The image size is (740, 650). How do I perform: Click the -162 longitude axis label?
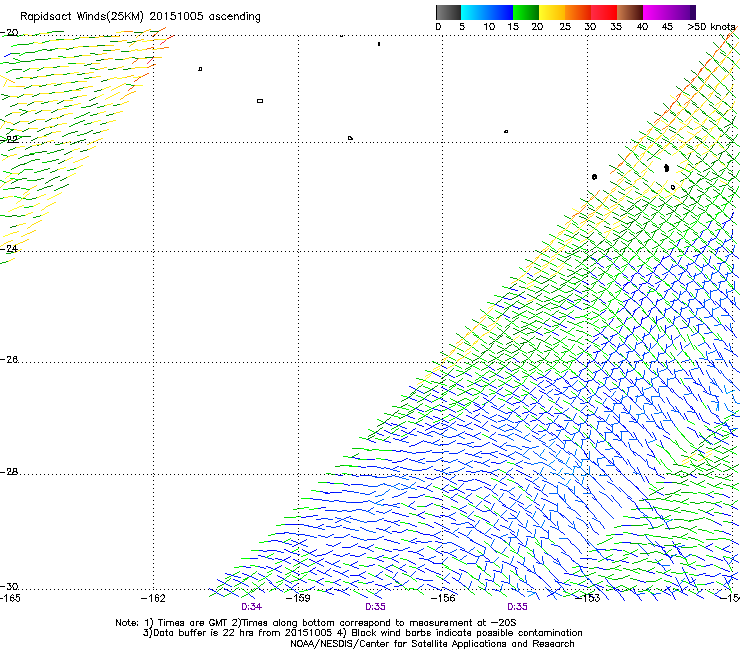tap(153, 598)
